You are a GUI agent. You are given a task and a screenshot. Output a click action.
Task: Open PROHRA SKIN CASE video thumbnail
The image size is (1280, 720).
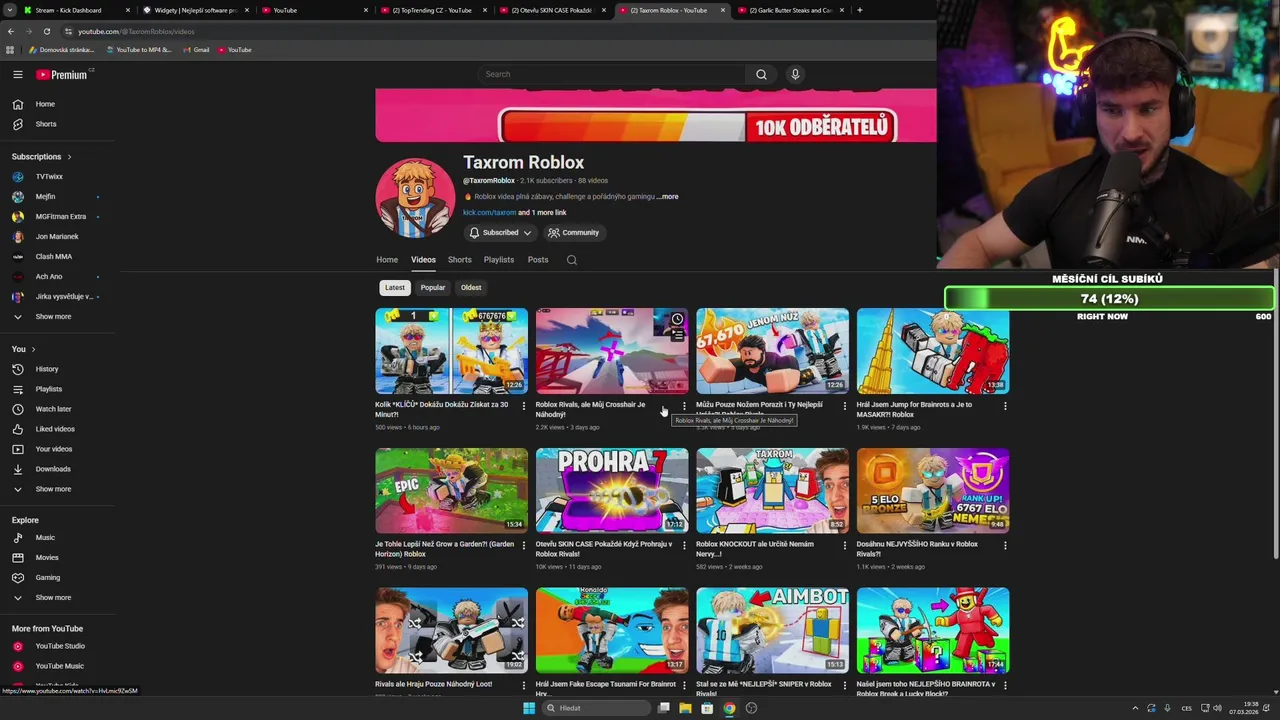[612, 490]
